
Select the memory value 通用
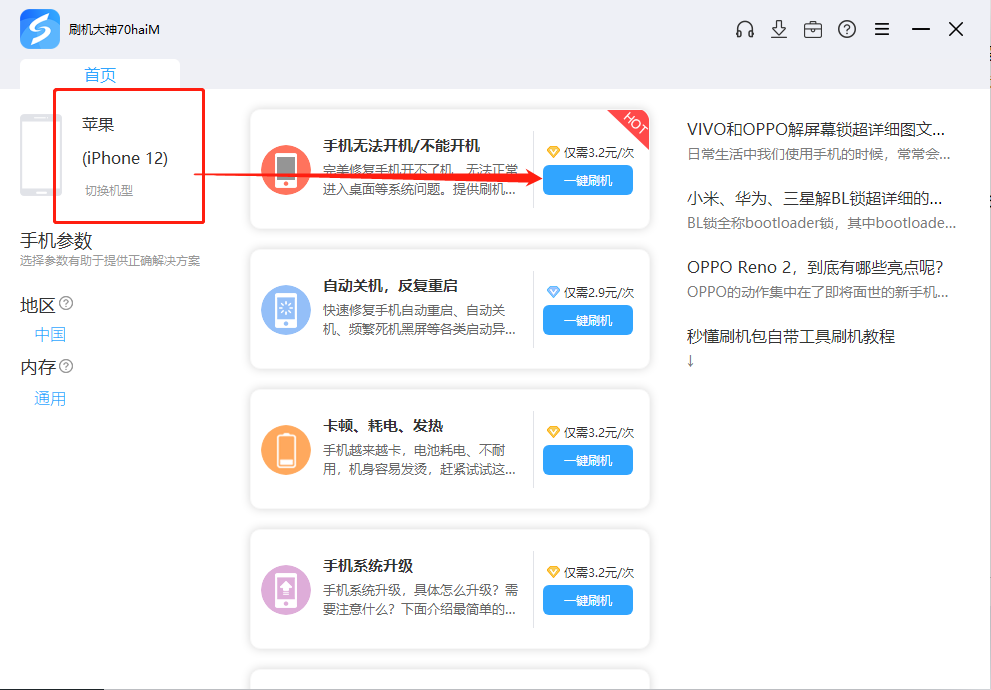50,399
